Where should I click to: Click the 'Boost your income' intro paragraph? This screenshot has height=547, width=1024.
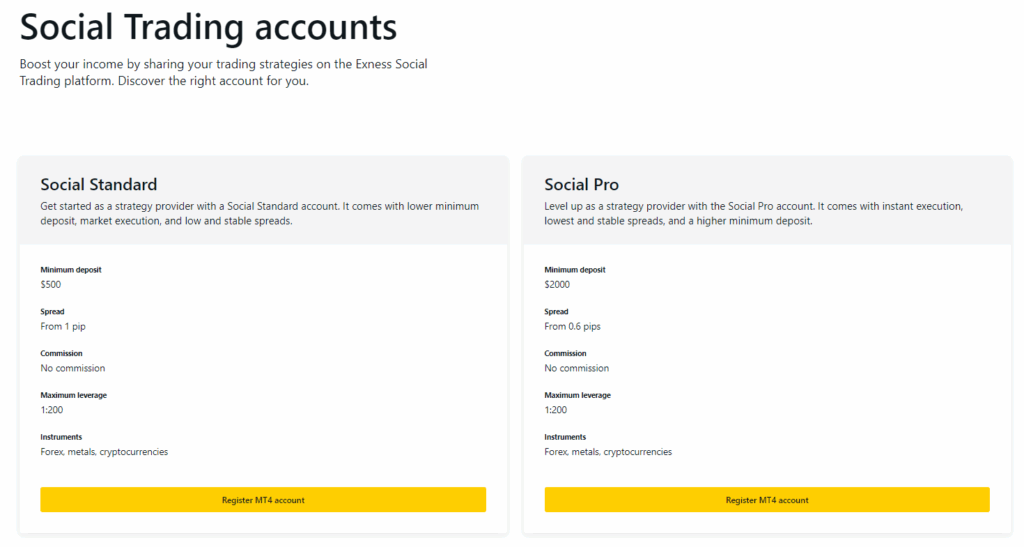pos(223,72)
